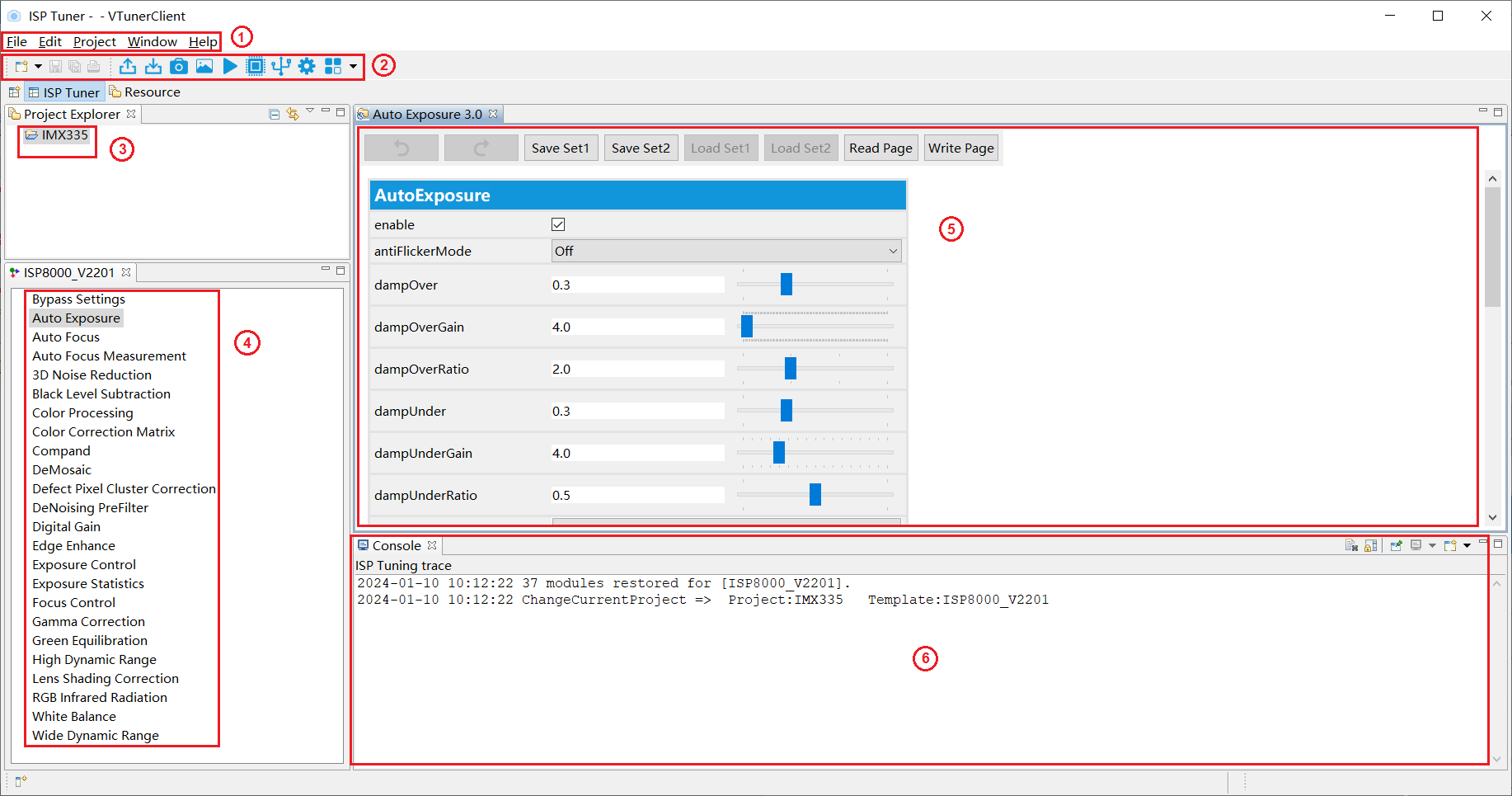Open the Window menu

point(153,41)
